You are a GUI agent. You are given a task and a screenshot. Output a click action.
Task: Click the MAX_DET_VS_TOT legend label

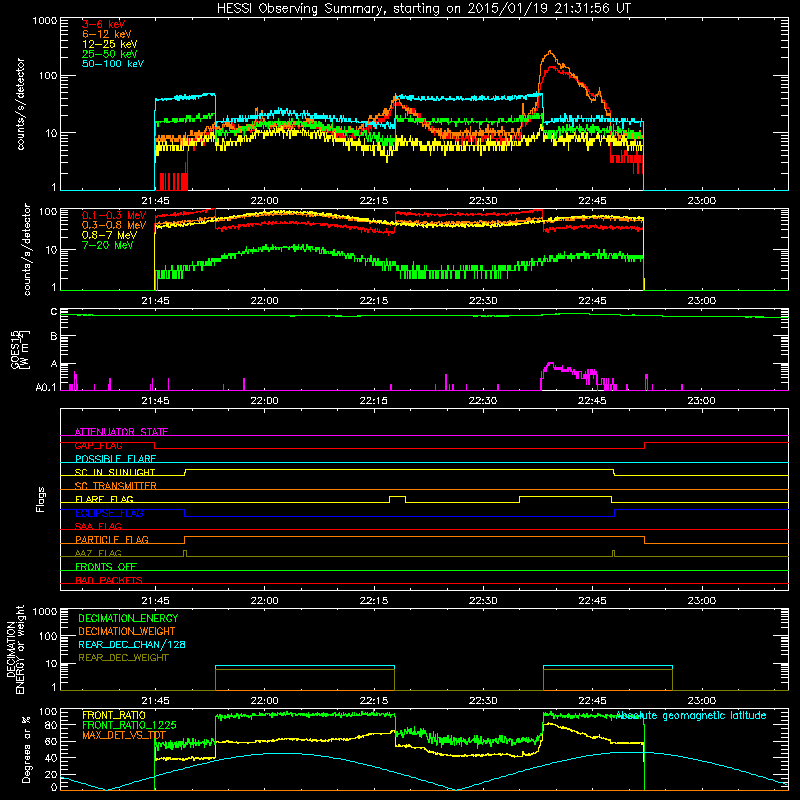point(124,735)
